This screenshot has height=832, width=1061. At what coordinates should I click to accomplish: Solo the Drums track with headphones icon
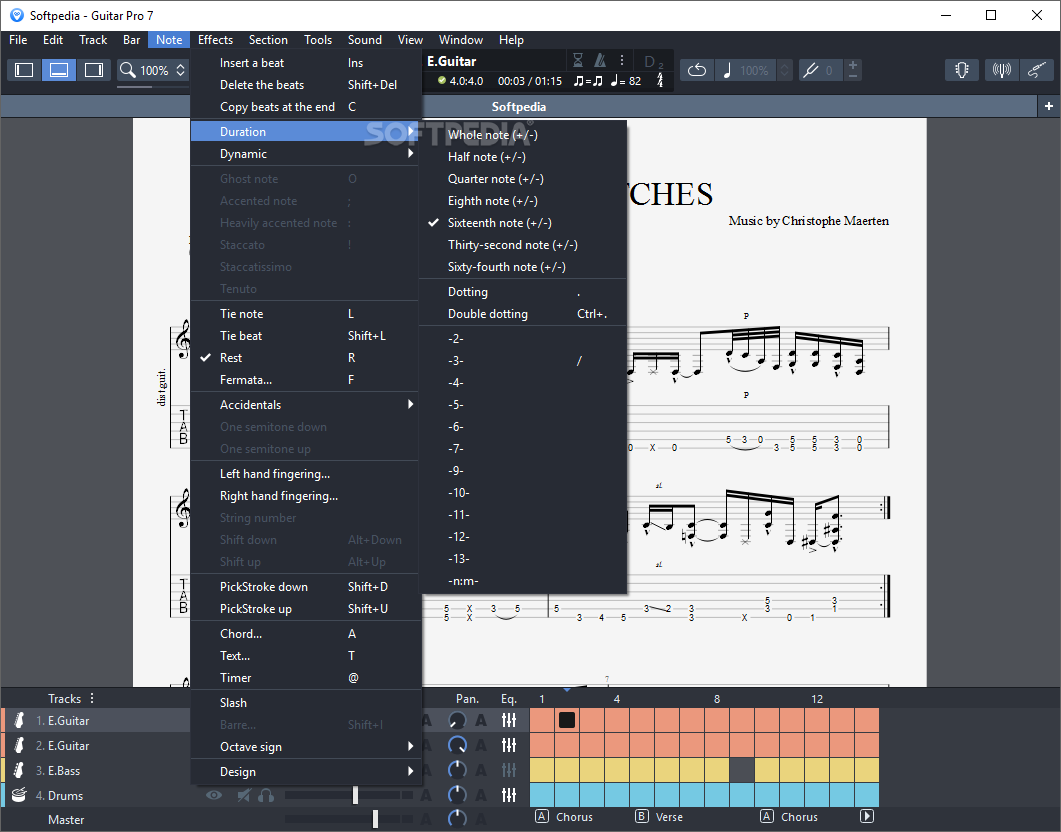[266, 795]
